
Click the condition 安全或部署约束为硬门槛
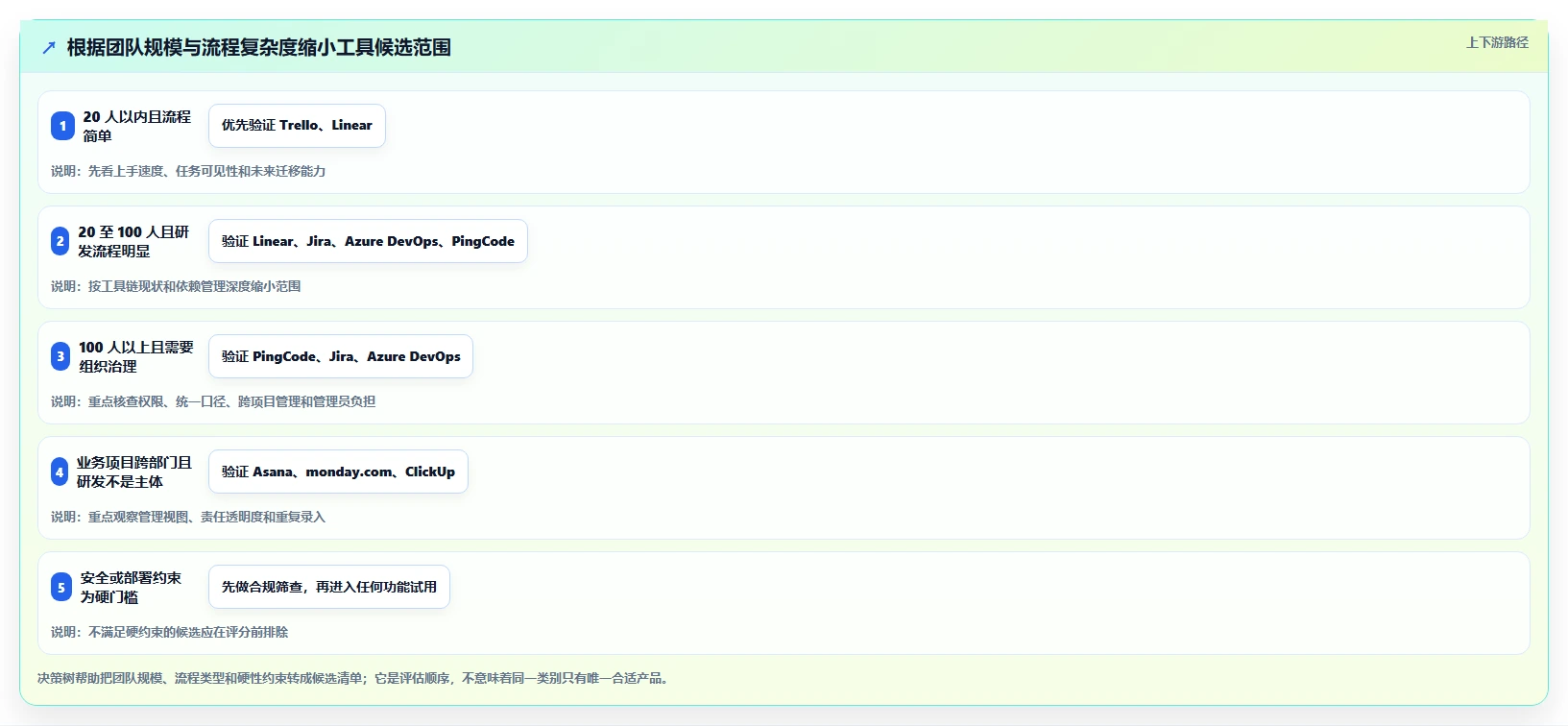[132, 587]
